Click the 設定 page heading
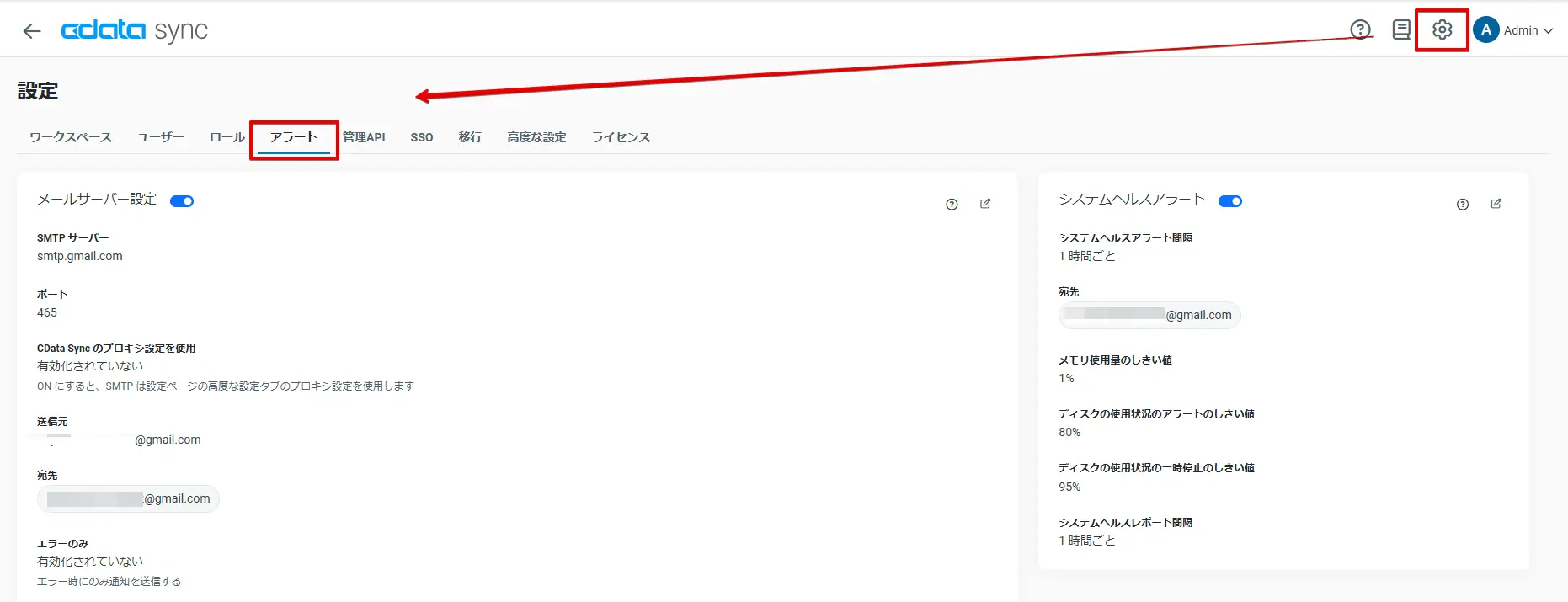This screenshot has width=1568, height=602. [x=38, y=91]
